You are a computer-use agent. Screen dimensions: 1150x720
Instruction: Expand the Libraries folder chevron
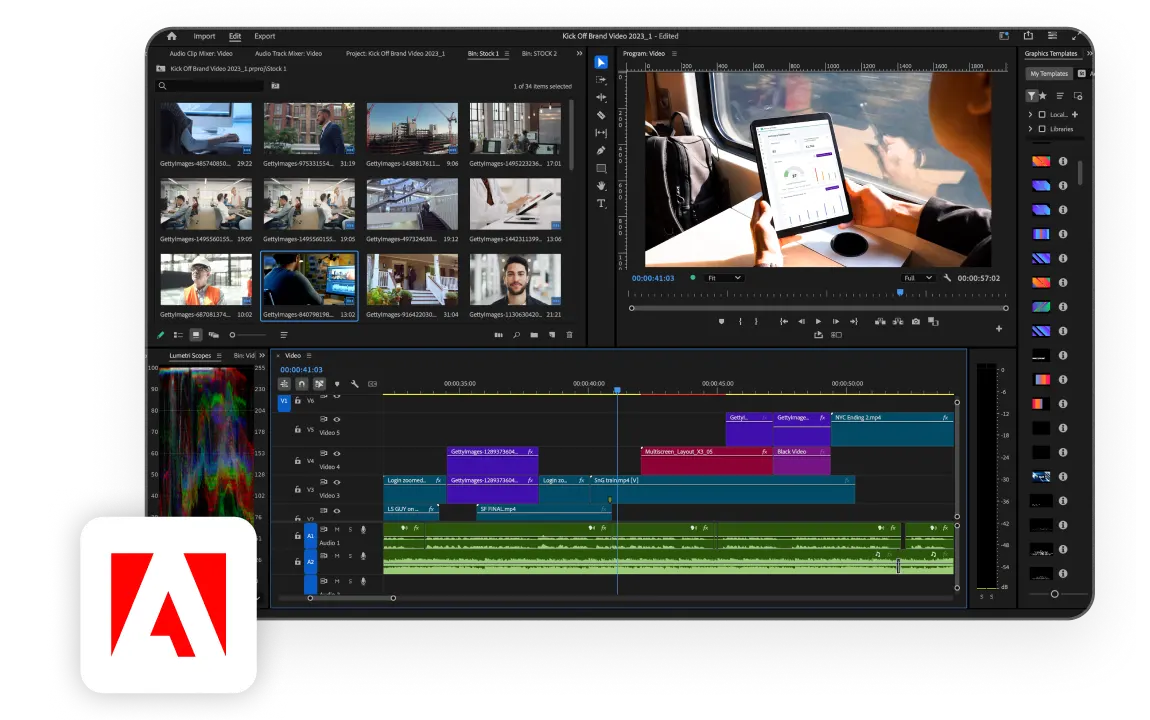(x=1030, y=129)
